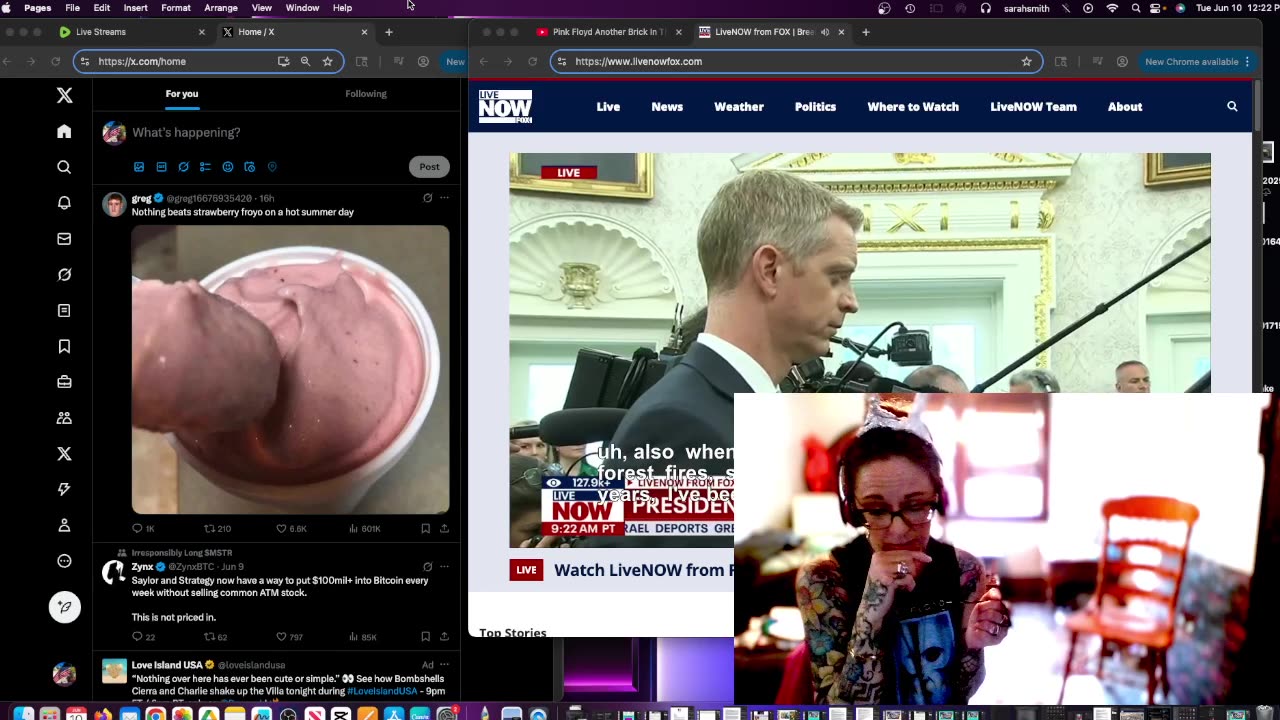The image size is (1280, 720).
Task: Share greg's froyo post
Action: click(x=444, y=528)
